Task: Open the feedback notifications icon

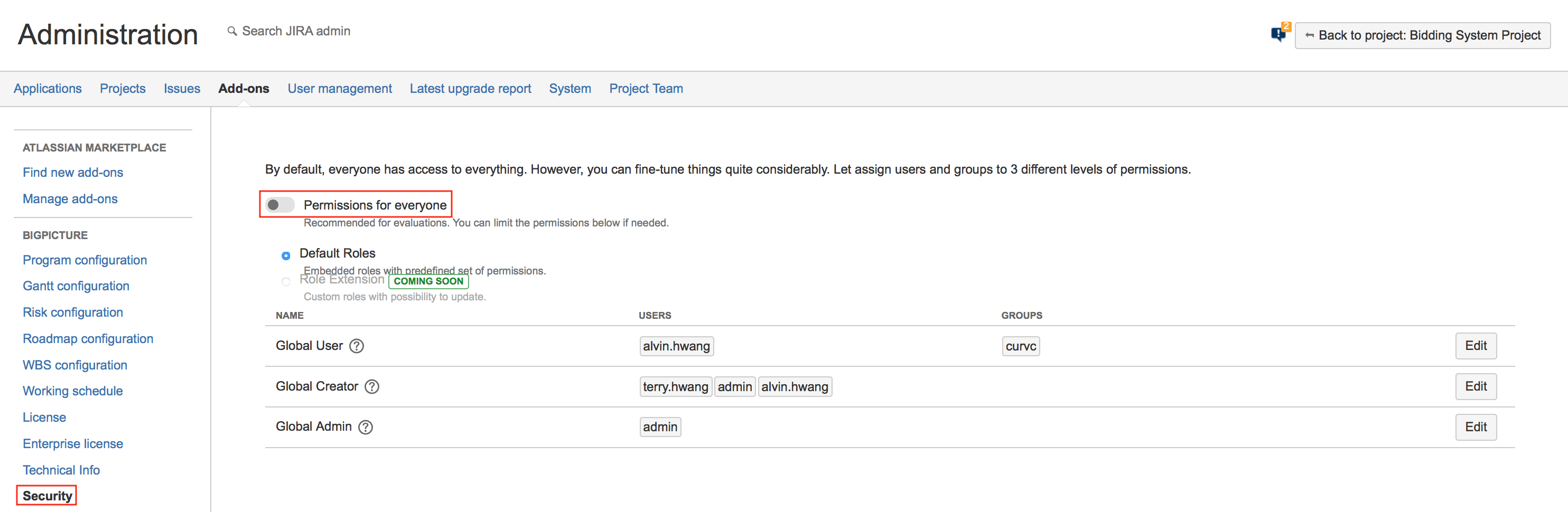Action: [x=1280, y=33]
